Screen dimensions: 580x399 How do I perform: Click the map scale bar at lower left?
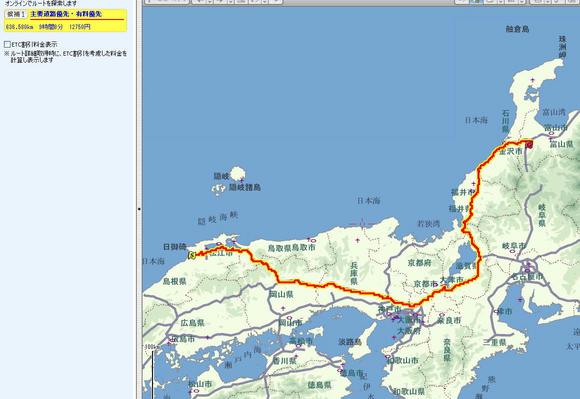pyautogui.click(x=152, y=372)
